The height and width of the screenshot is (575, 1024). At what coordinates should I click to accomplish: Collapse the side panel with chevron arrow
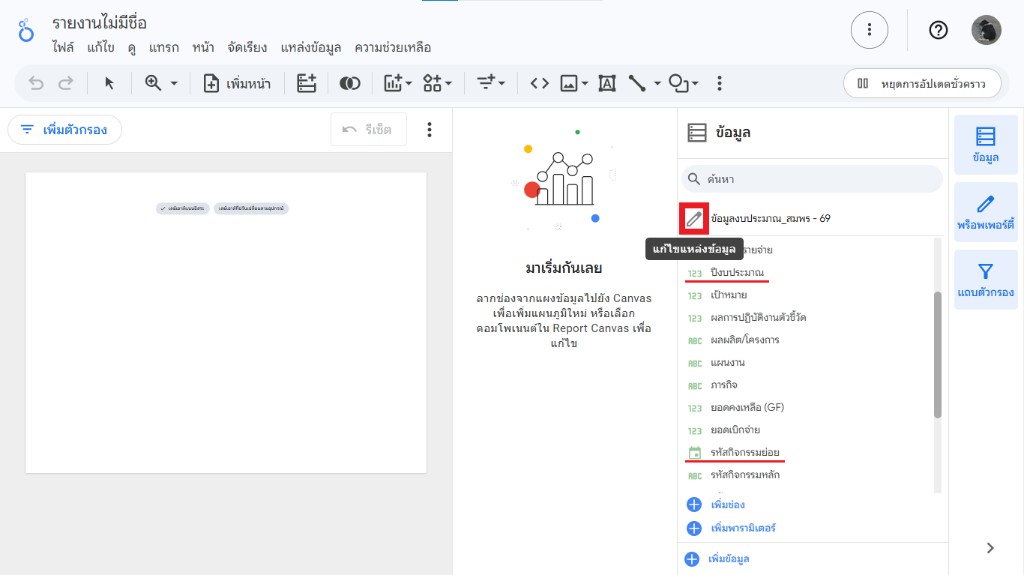click(x=990, y=548)
